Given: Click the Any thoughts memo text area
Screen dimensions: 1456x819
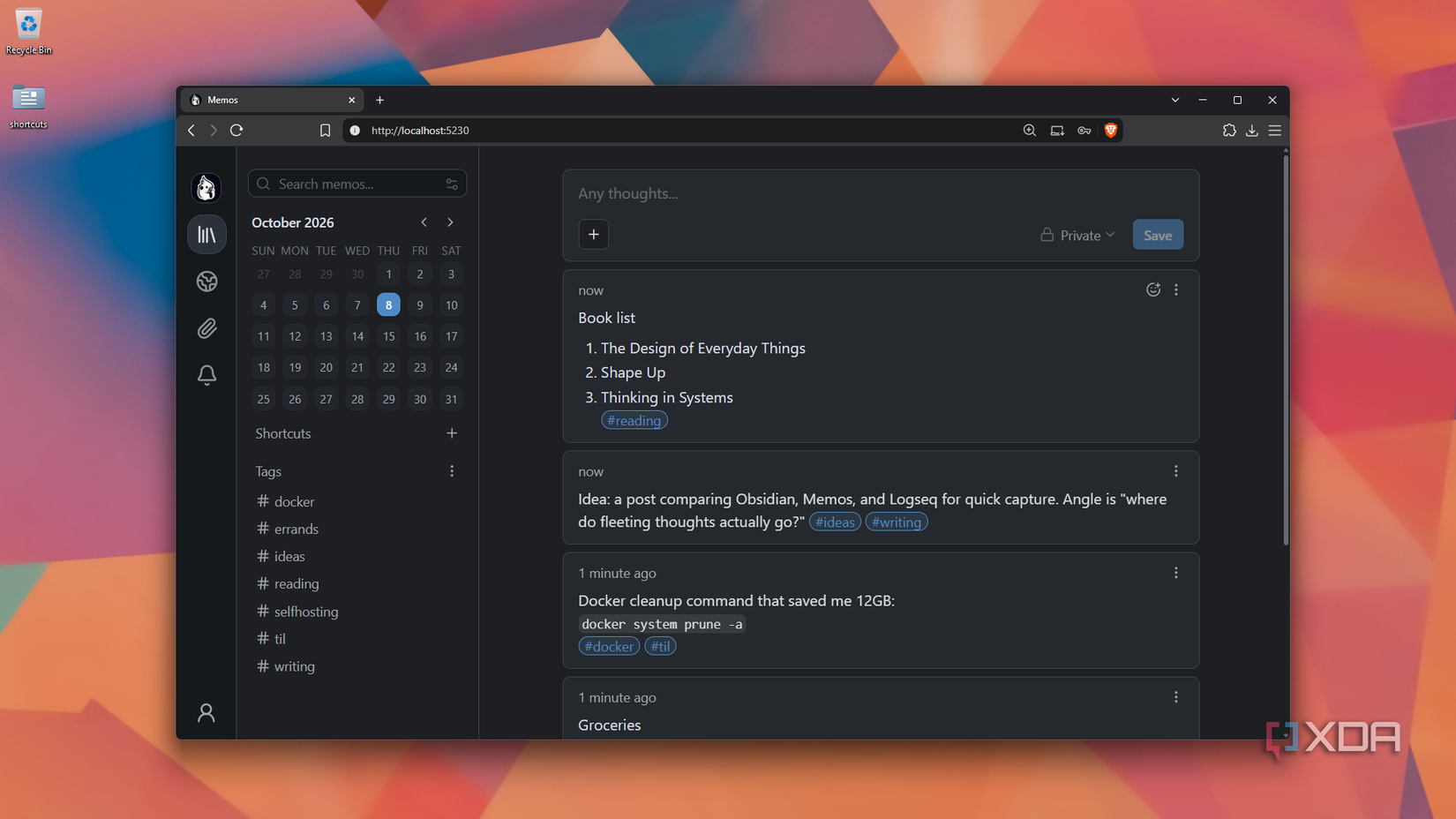Looking at the screenshot, I should 881,193.
